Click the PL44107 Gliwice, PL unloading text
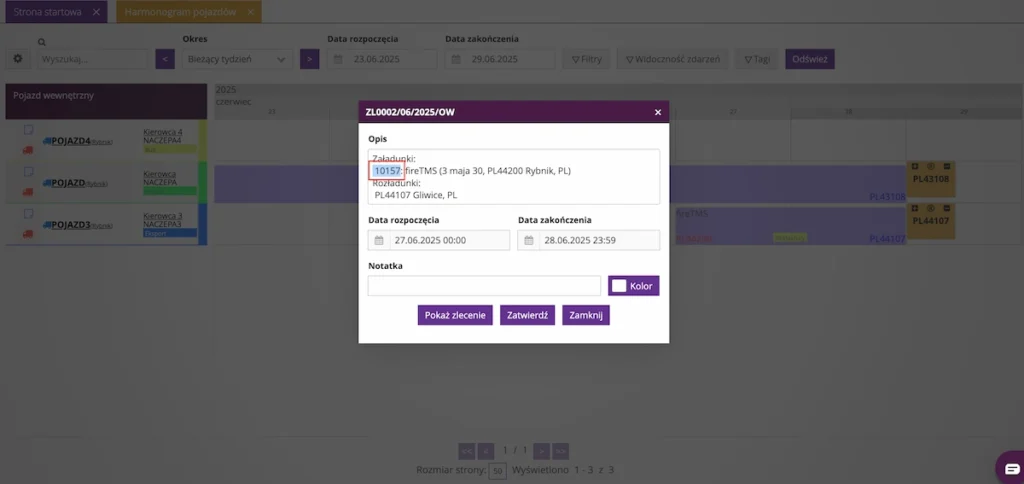The image size is (1024, 484). point(416,194)
